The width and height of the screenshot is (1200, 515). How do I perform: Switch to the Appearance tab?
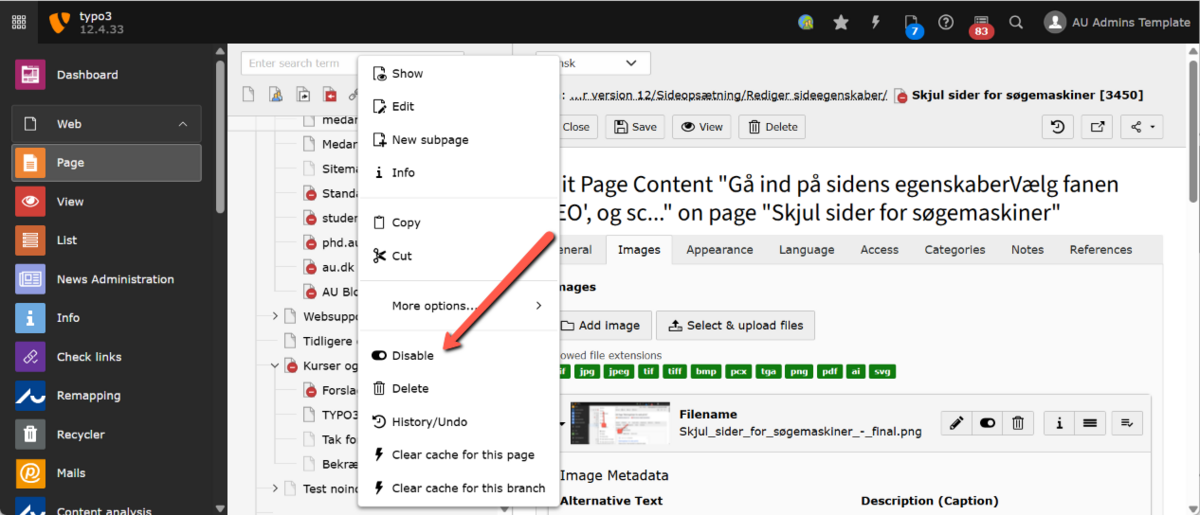[720, 250]
